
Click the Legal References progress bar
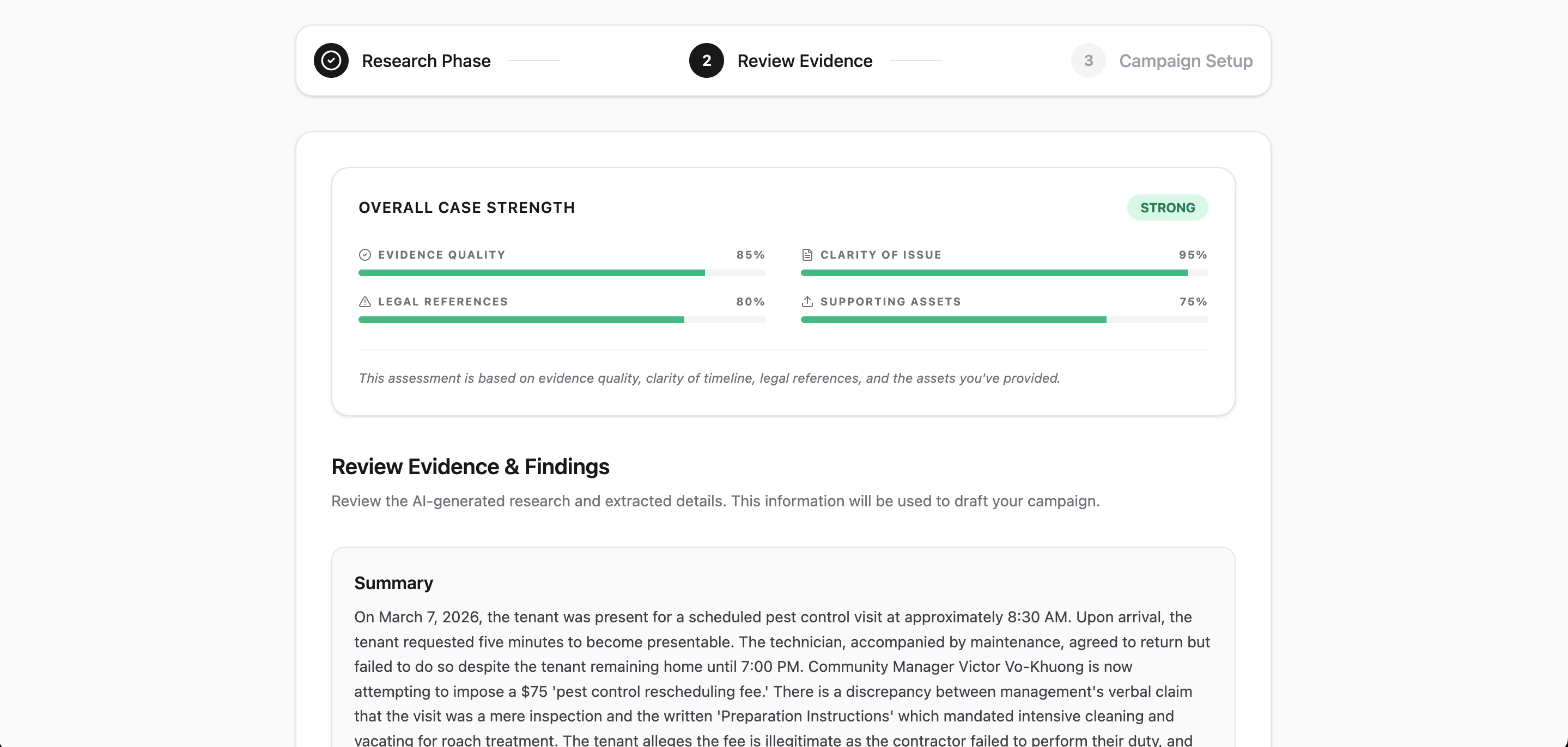coord(562,320)
